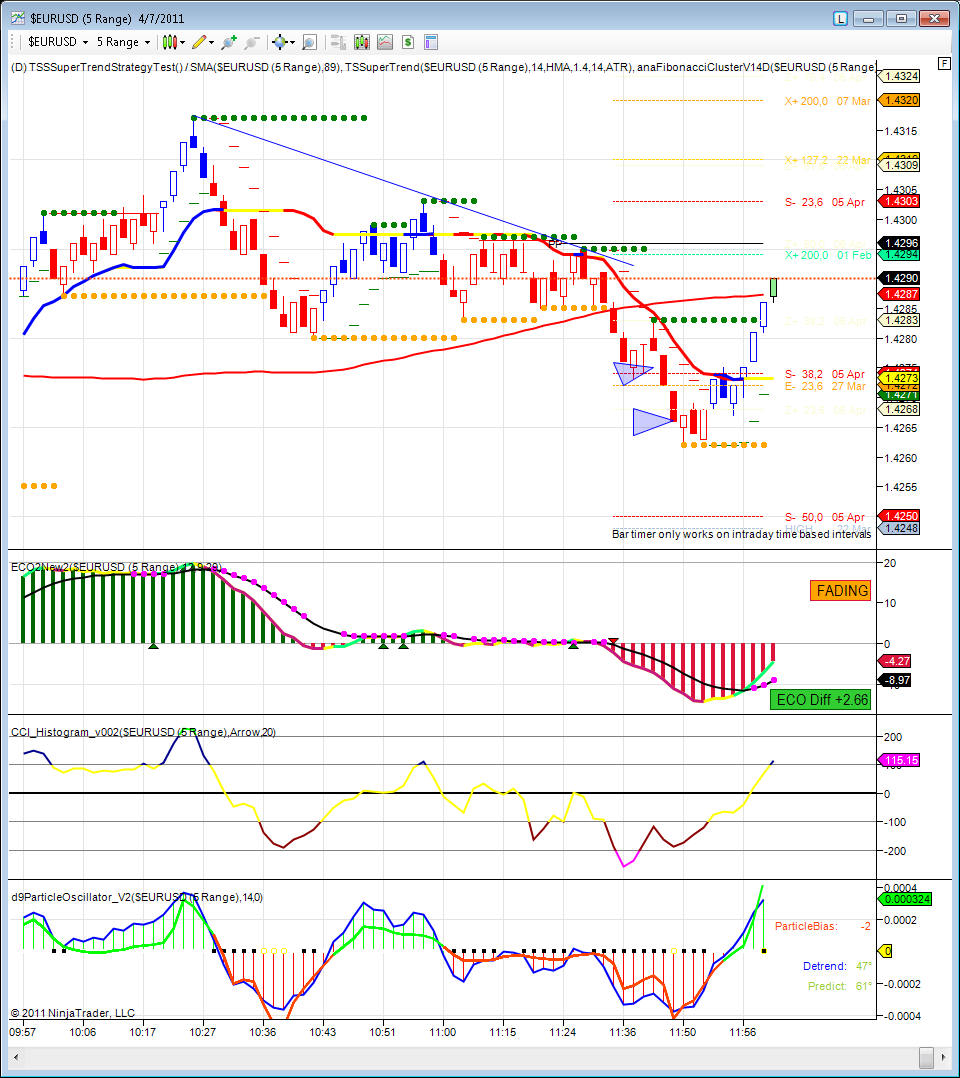Click the 'S- 23,6 05 Apr' Fibonacci label
This screenshot has width=960, height=1078.
click(825, 202)
